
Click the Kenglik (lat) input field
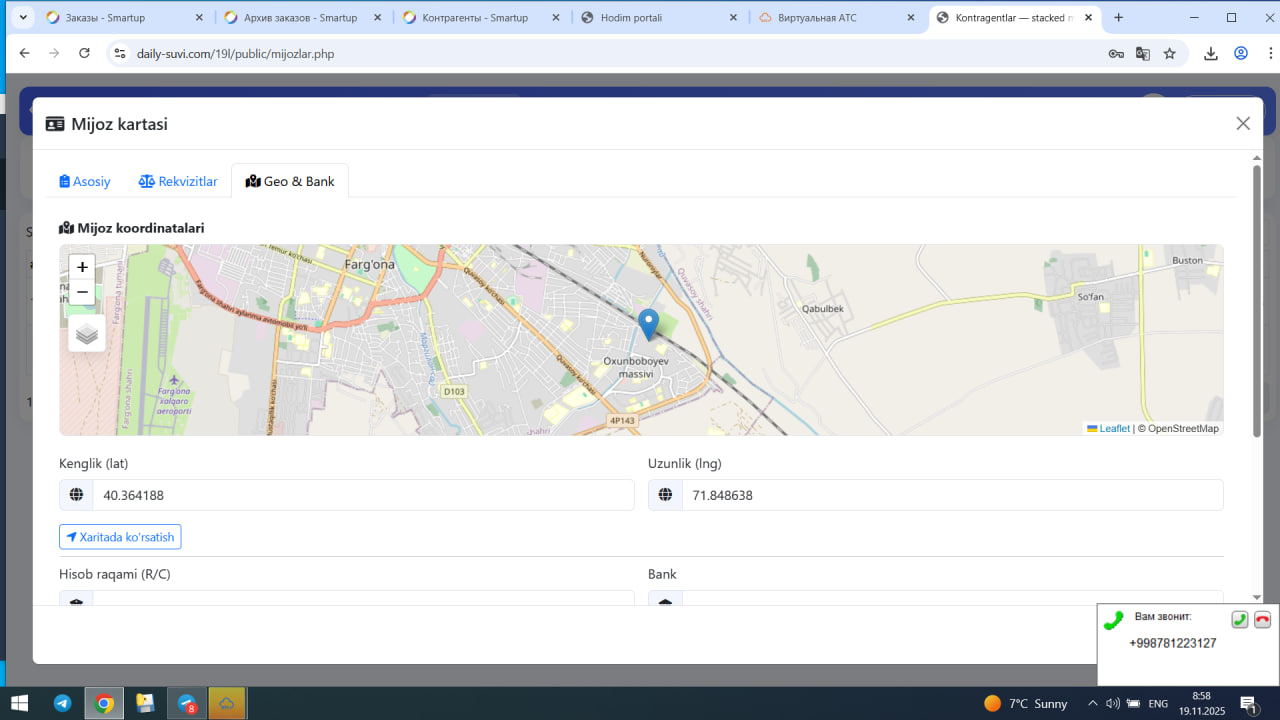click(362, 495)
